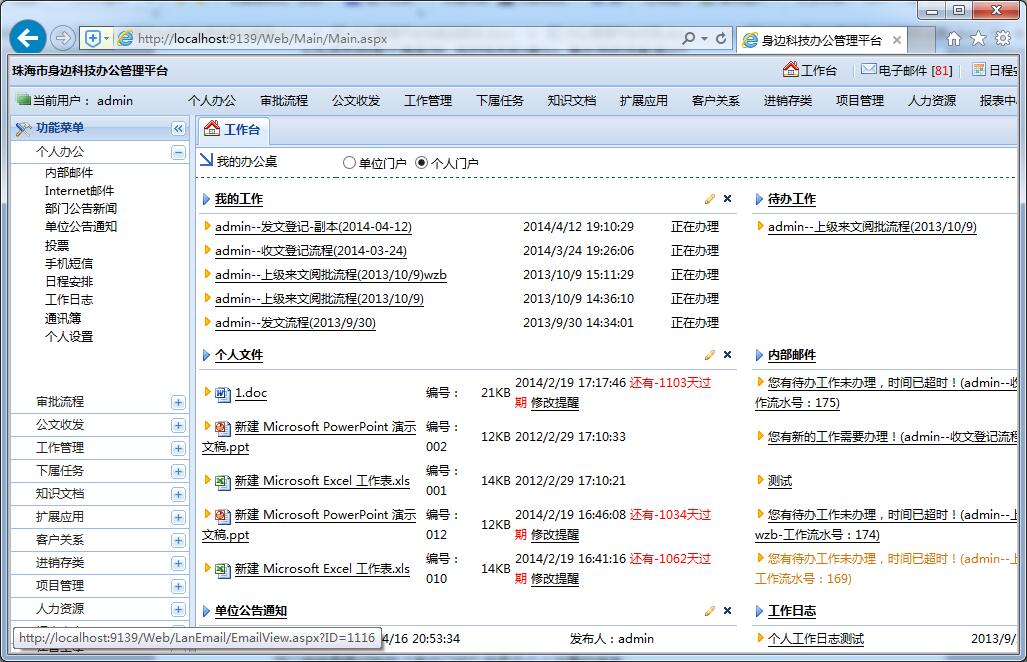Screen dimensions: 1027x662
Task: Go back with the browser back arrow
Action: coord(28,38)
